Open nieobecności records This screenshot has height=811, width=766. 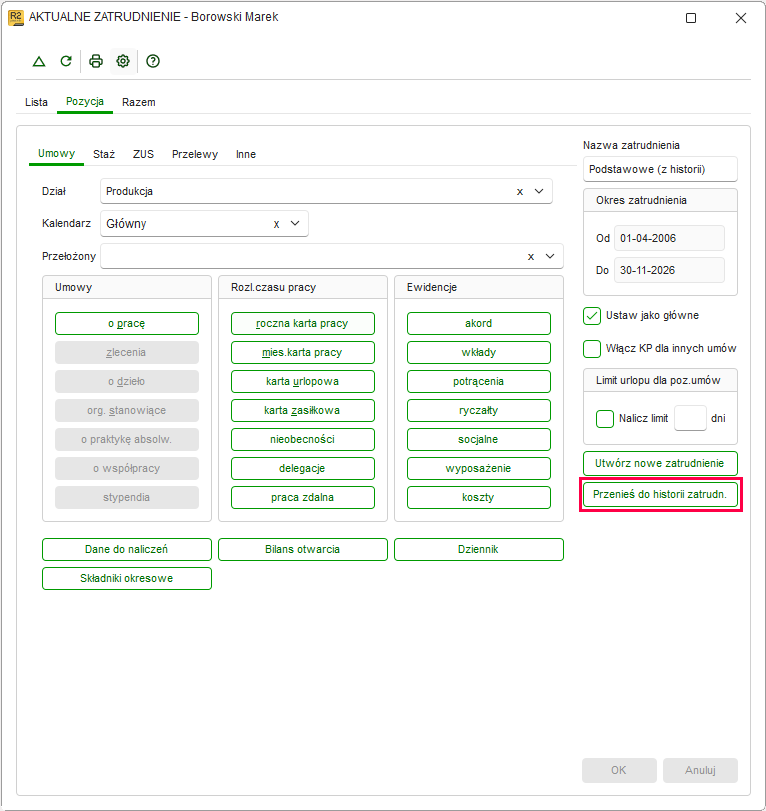coord(303,440)
